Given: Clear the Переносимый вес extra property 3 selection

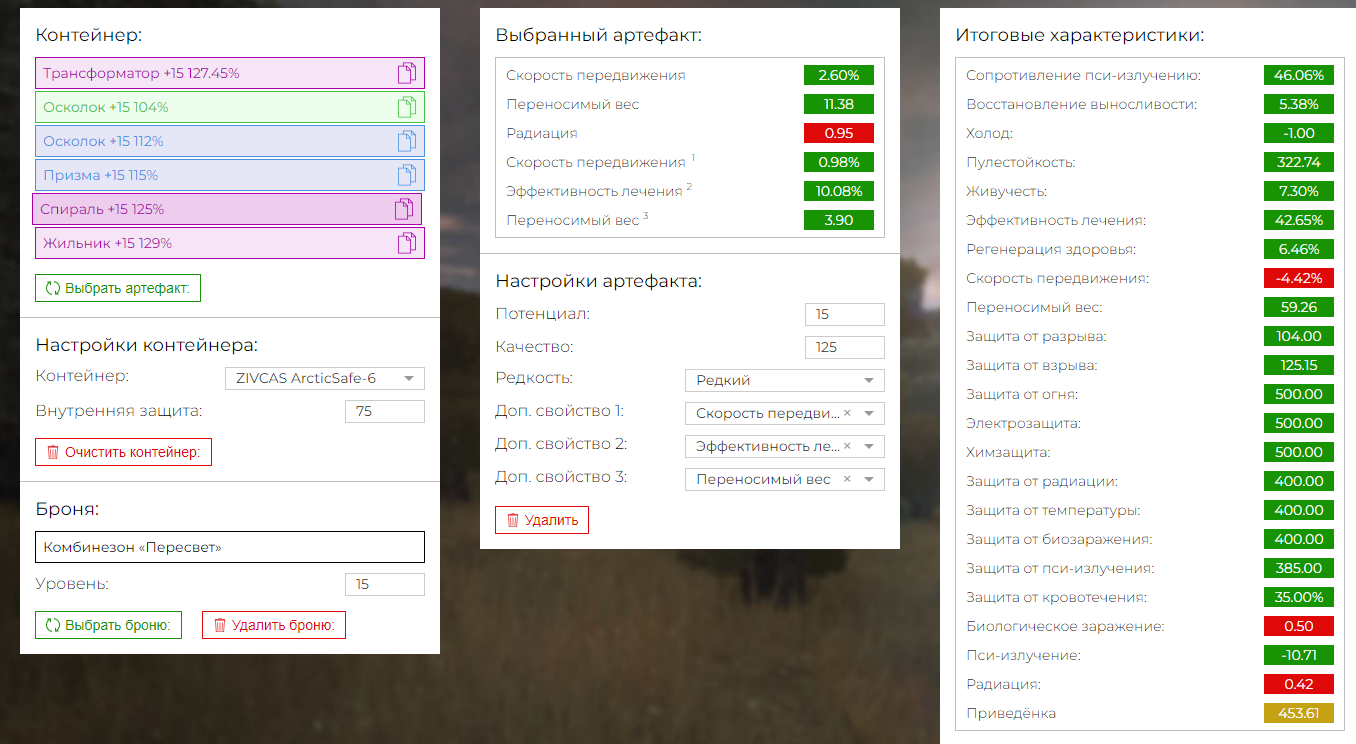Looking at the screenshot, I should 847,479.
